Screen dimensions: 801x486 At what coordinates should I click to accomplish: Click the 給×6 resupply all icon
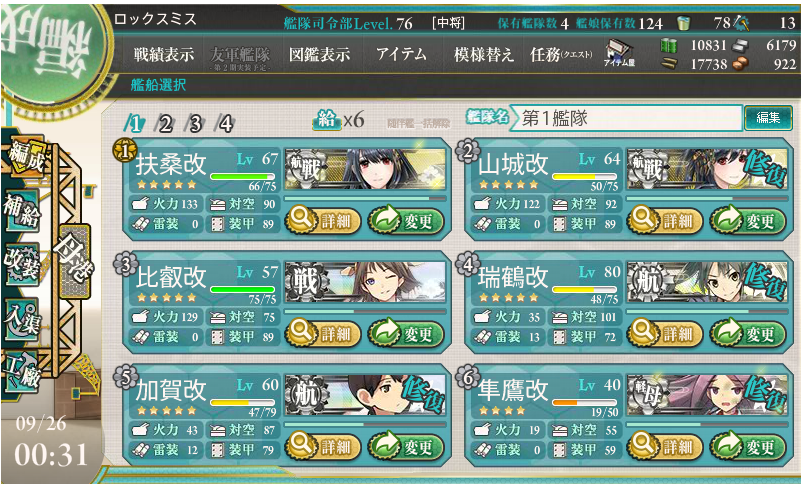pyautogui.click(x=338, y=120)
